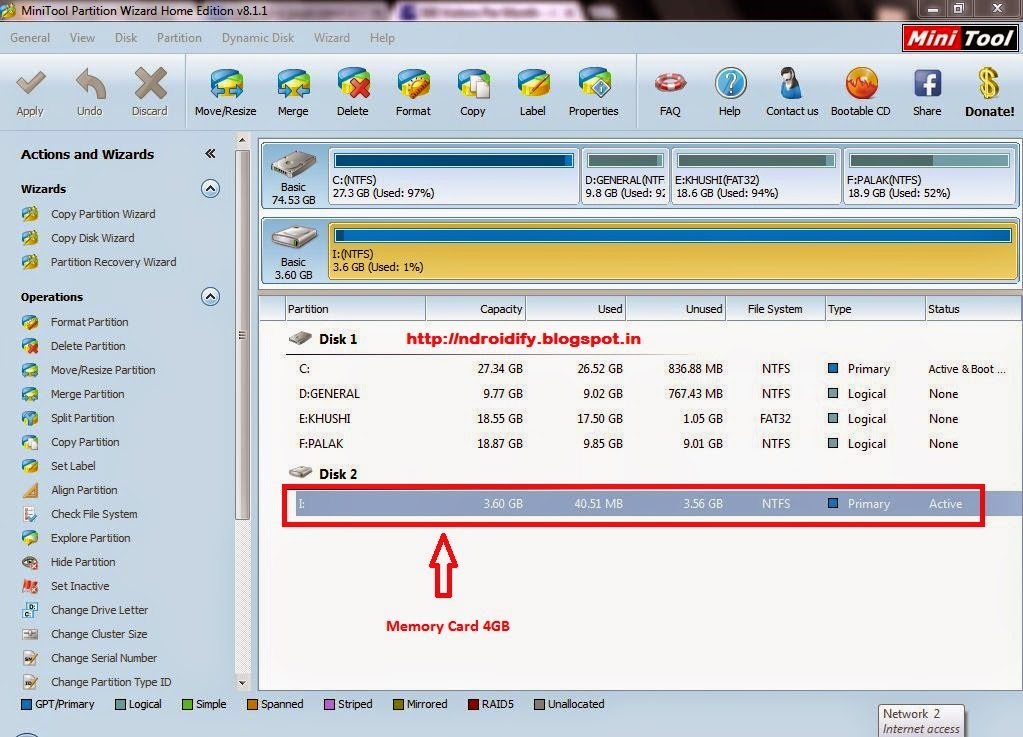The width and height of the screenshot is (1023, 737).
Task: Click the Check File System operation
Action: tap(94, 514)
